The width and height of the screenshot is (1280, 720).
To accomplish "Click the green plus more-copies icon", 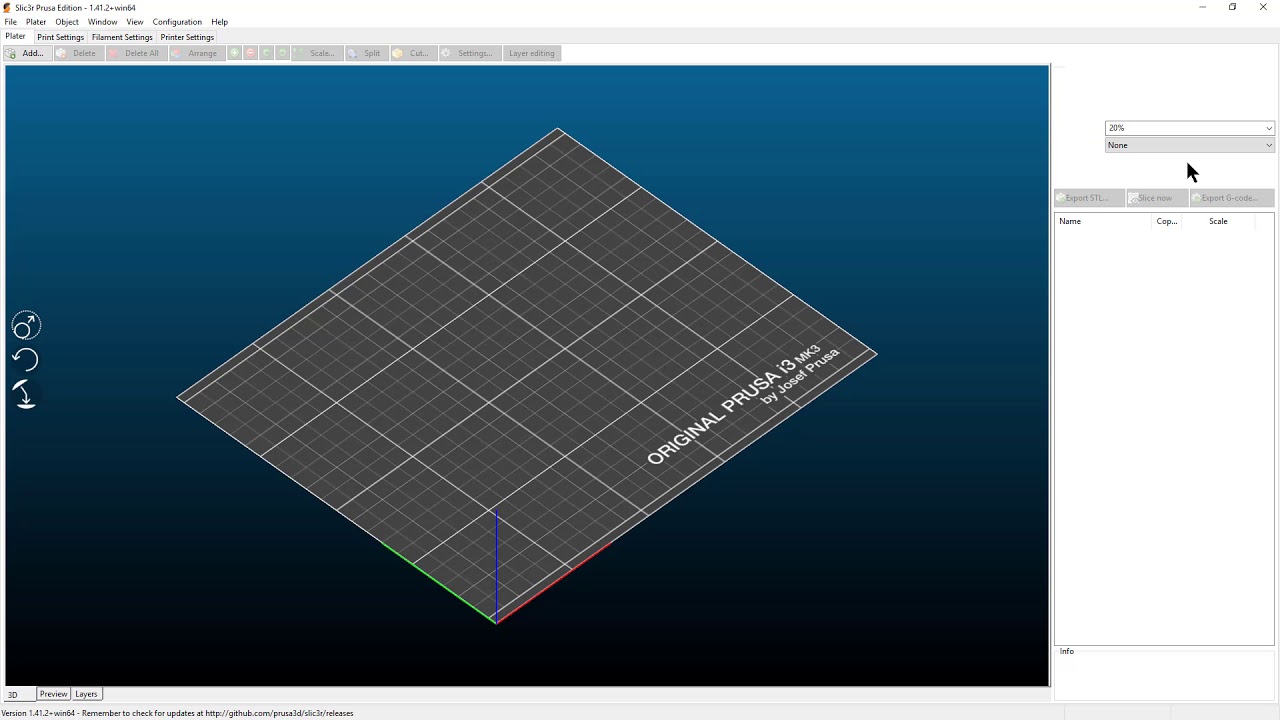I will [235, 53].
